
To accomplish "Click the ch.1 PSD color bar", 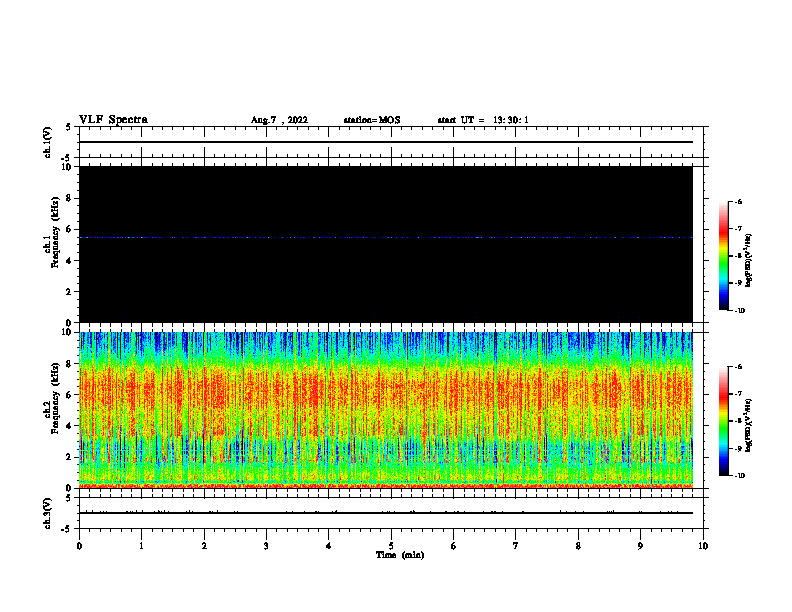I will tap(723, 256).
